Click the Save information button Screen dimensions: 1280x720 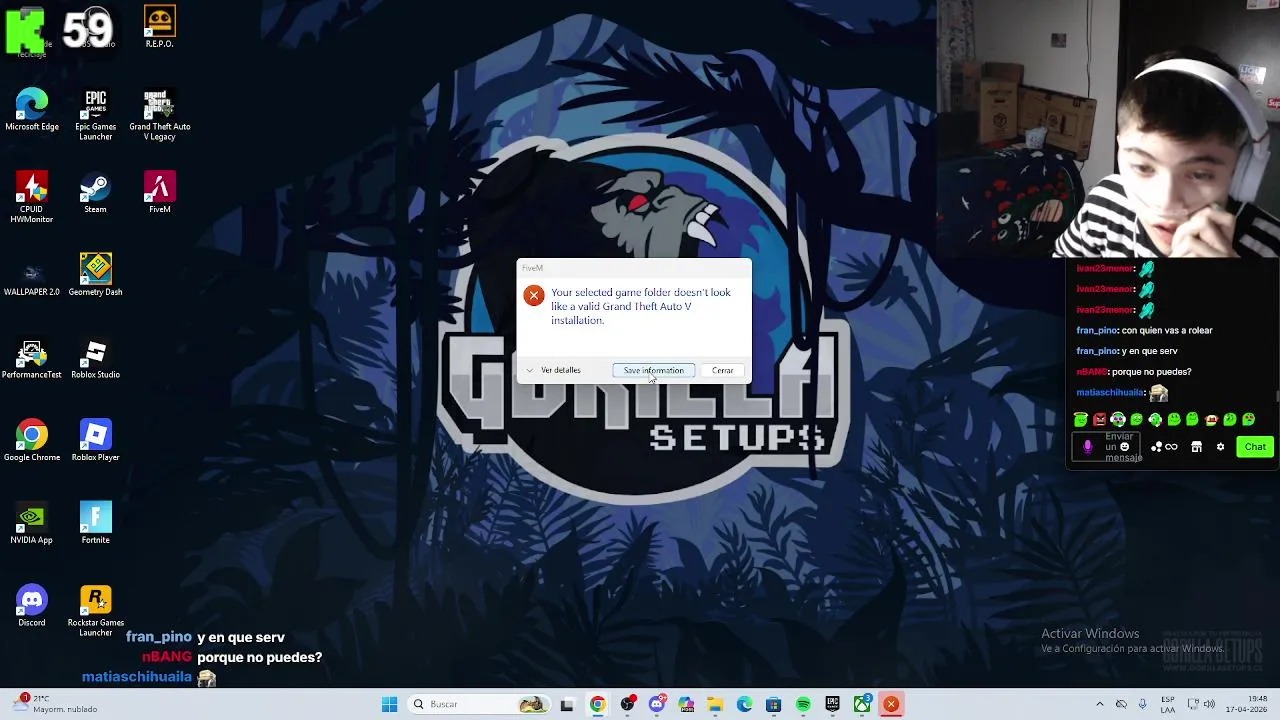653,371
